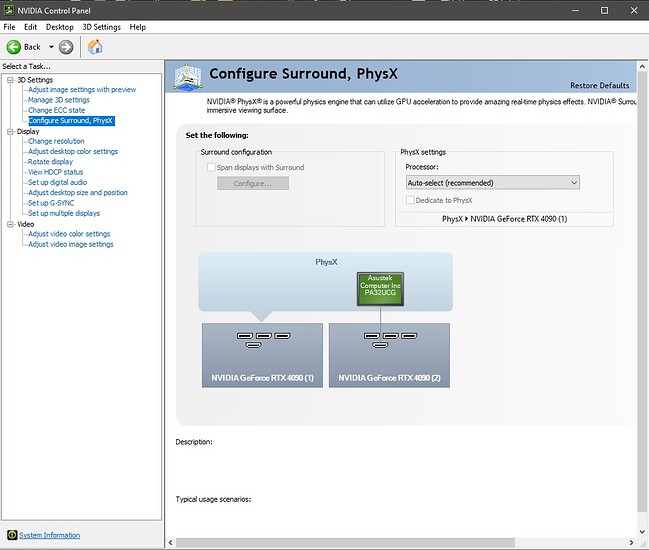The width and height of the screenshot is (649, 550).
Task: Select the GeForce RTX 4090 (1) GPU box
Action: click(262, 355)
